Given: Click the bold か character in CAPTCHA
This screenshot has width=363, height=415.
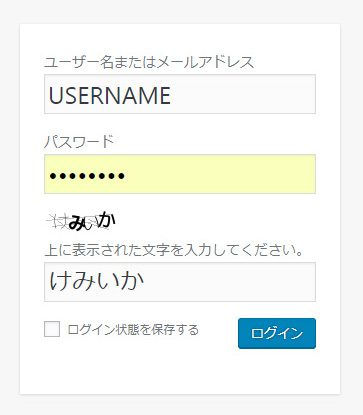Looking at the screenshot, I should (107, 220).
